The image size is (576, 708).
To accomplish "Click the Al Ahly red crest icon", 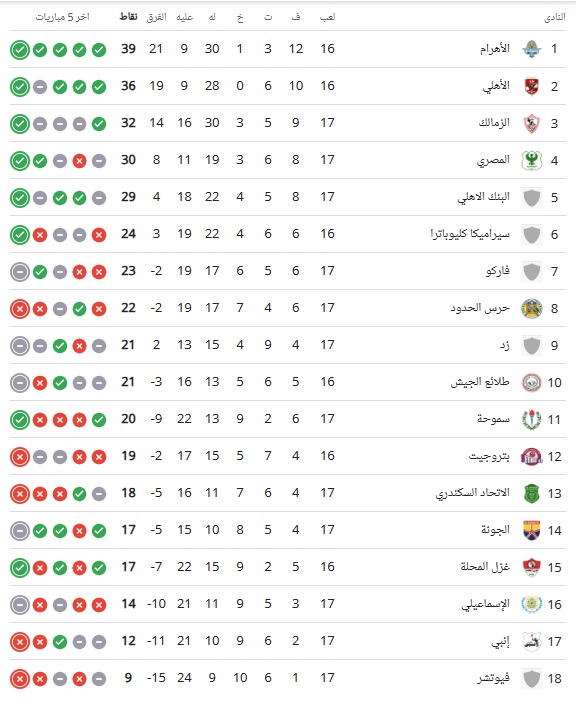I will pos(531,86).
